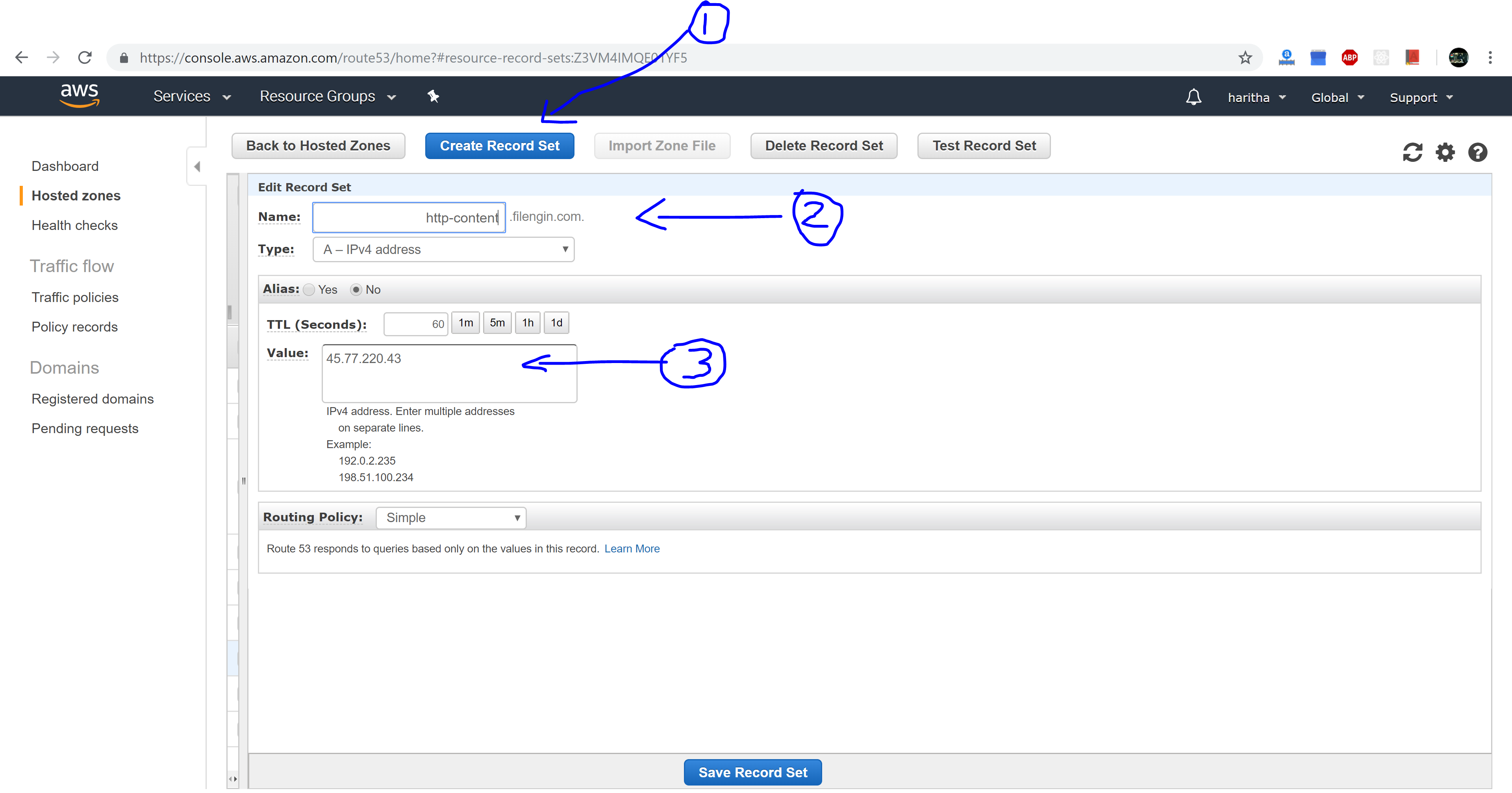This screenshot has height=793, width=1512.
Task: Collapse the left navigation pane arrow
Action: click(x=197, y=167)
